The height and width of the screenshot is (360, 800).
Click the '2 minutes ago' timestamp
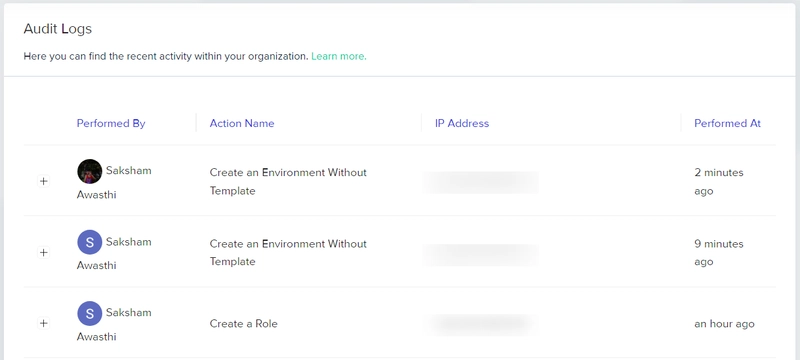click(x=719, y=182)
